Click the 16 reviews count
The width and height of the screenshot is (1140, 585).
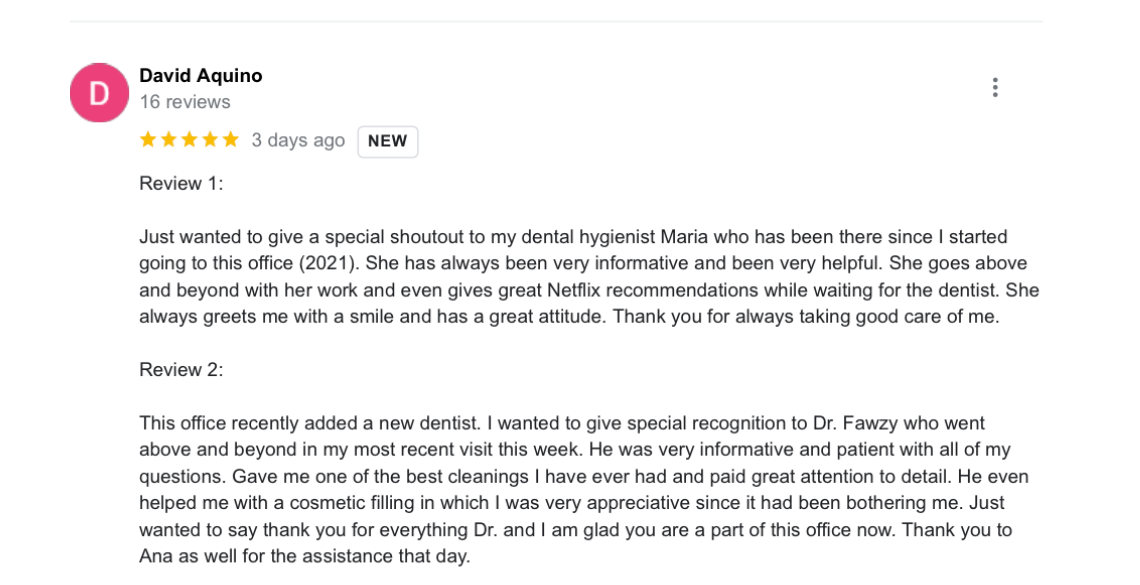tap(185, 102)
